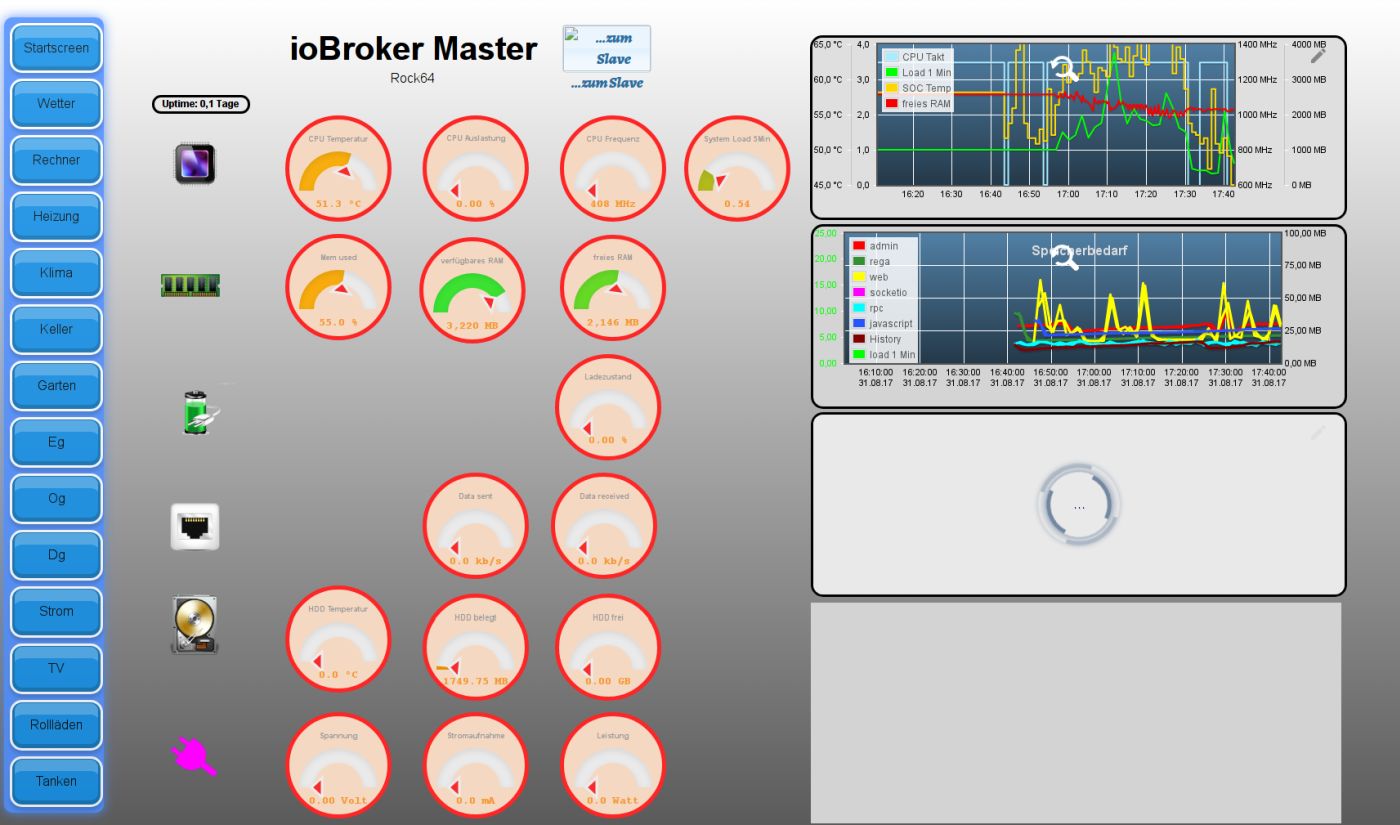Screen dimensions: 1400x825
Task: Click the pencil icon on the loading panel
Action: tap(1318, 432)
